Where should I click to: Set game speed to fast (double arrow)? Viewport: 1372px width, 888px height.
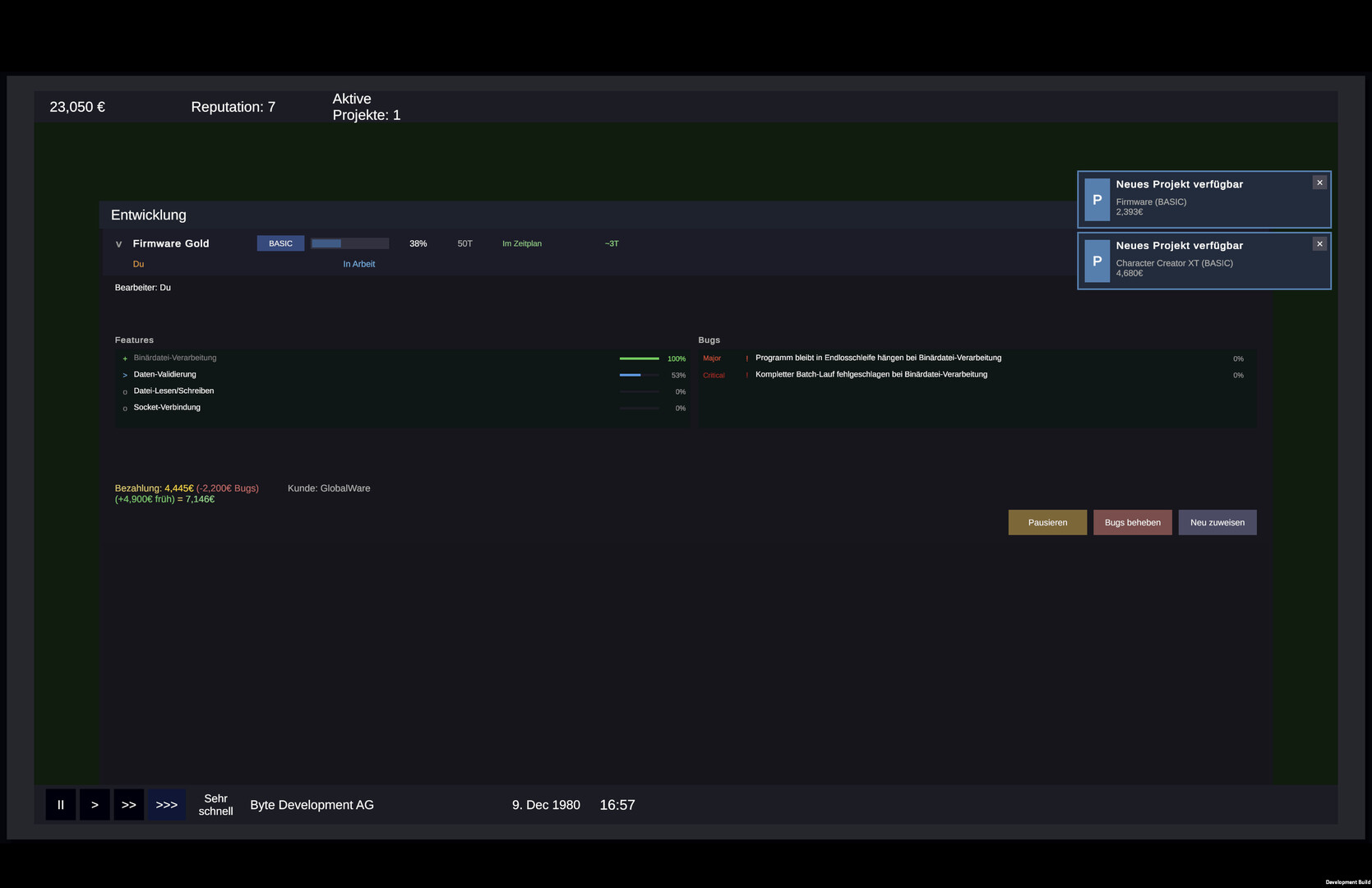coord(129,805)
